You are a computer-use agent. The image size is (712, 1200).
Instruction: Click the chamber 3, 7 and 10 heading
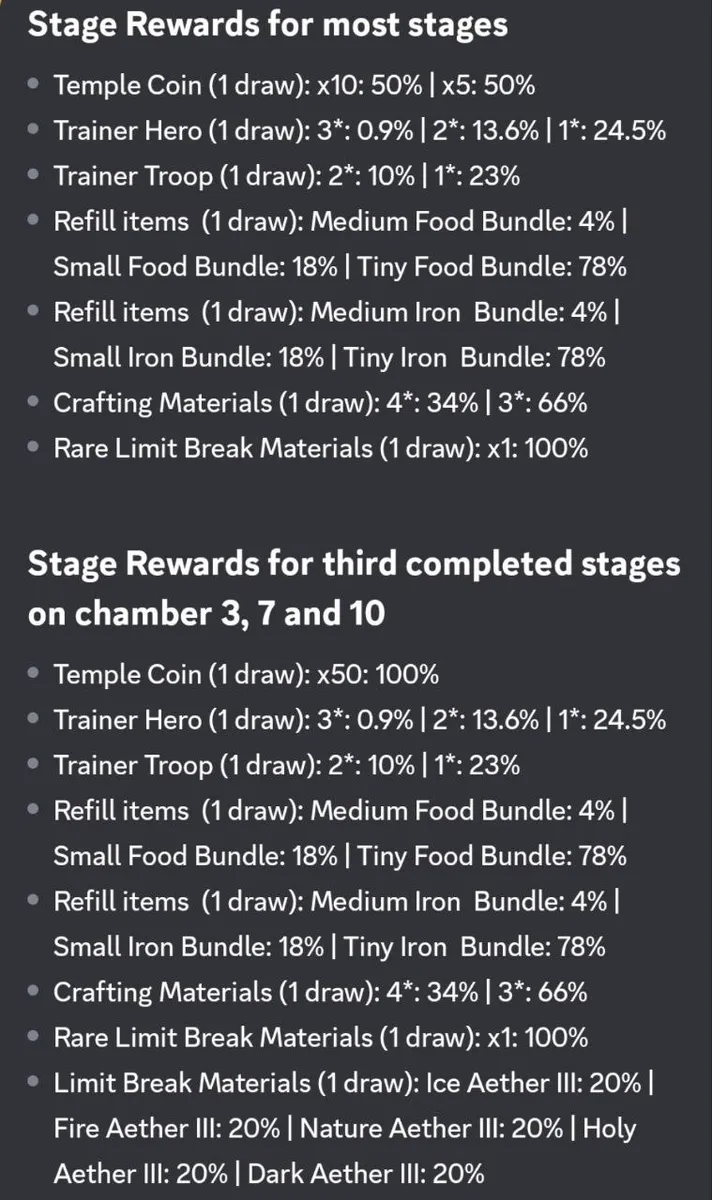354,587
